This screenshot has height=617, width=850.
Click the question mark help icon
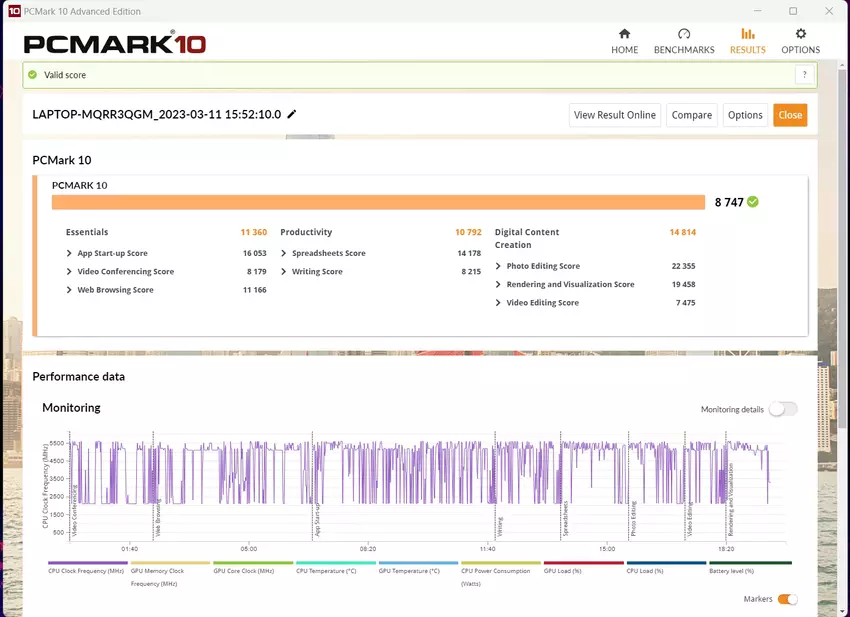(804, 75)
